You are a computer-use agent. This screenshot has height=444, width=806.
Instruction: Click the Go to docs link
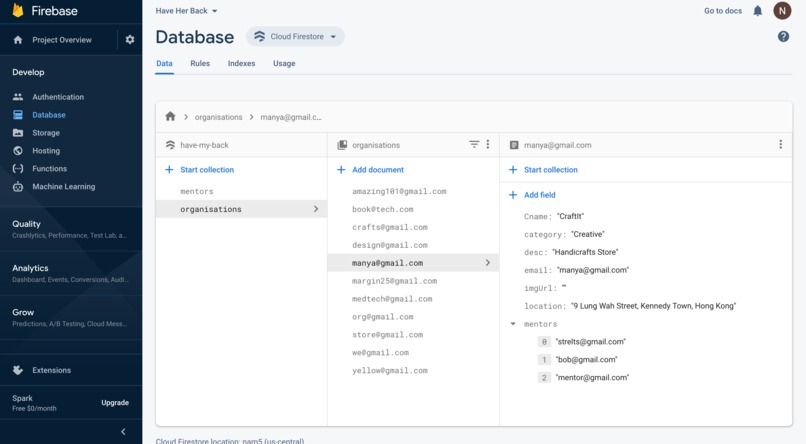click(x=723, y=11)
